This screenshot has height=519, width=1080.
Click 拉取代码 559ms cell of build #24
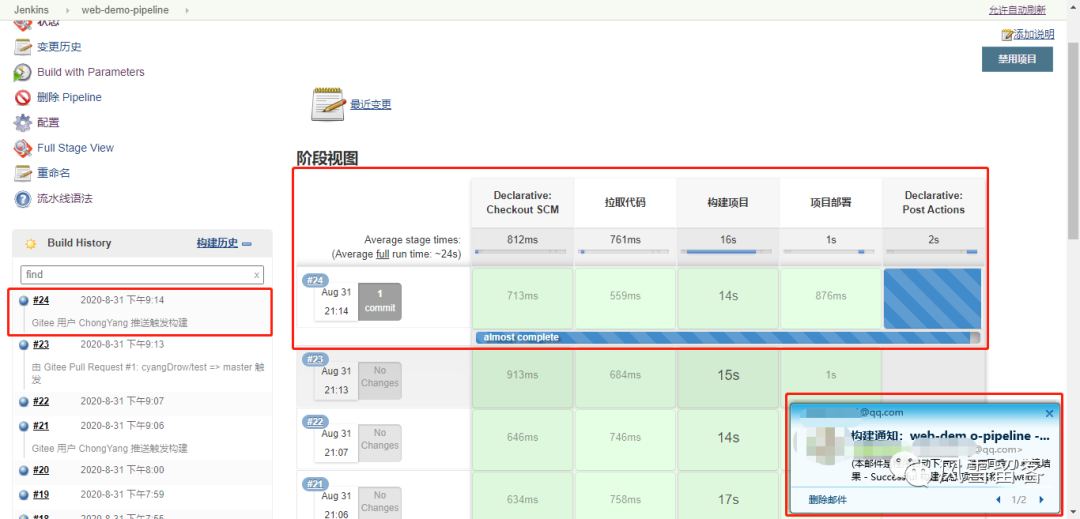[625, 296]
